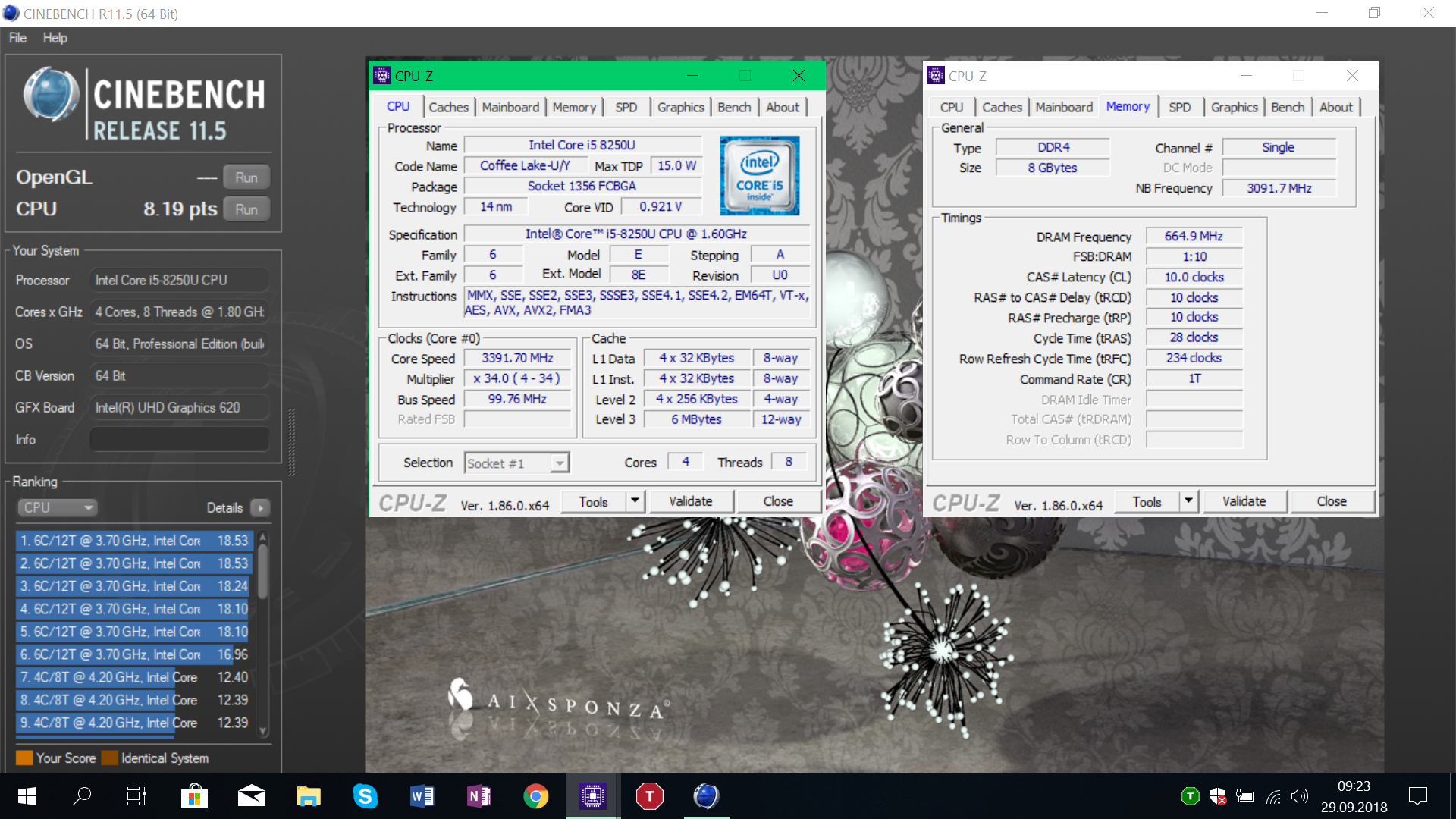The image size is (1456, 819).
Task: Click the Your Score orange swatch
Action: (24, 758)
